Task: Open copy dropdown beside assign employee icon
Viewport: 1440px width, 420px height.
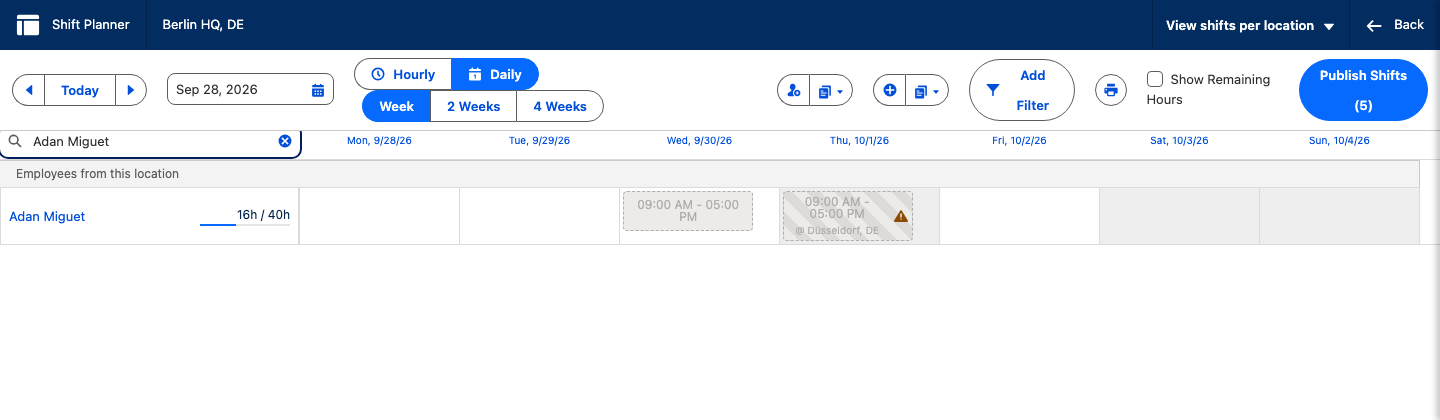Action: point(830,91)
